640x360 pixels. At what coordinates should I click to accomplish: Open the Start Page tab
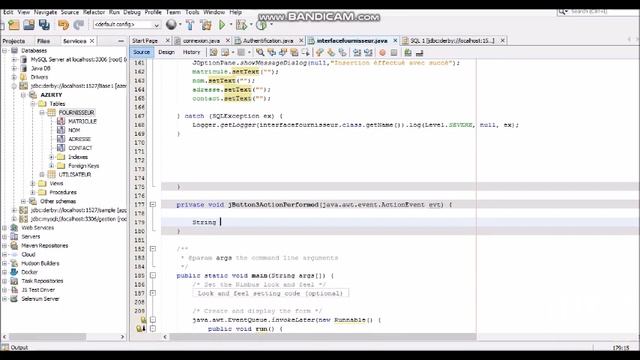145,41
